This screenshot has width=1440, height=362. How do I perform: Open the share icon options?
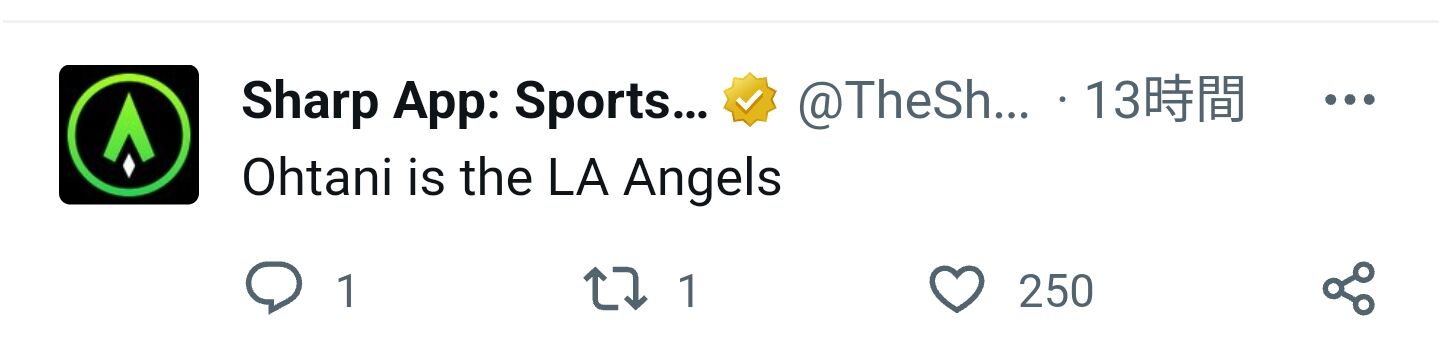coord(1350,290)
